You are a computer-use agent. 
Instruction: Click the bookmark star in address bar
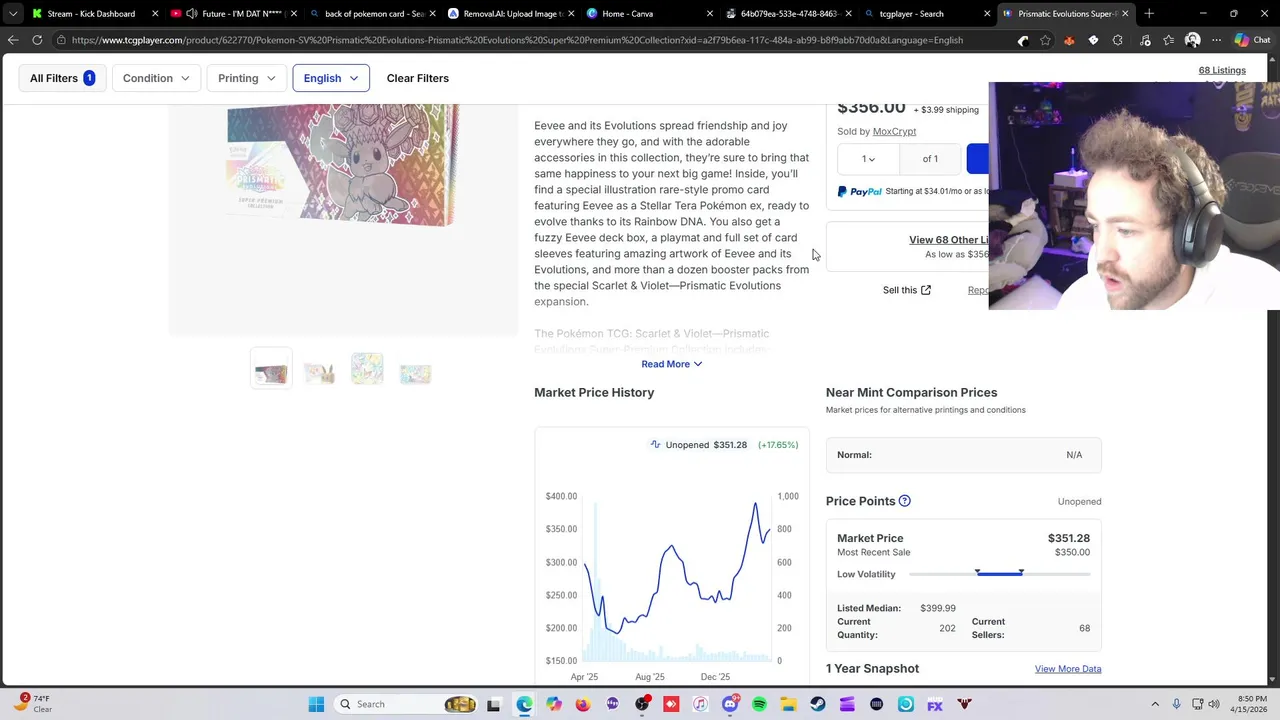pyautogui.click(x=1045, y=40)
